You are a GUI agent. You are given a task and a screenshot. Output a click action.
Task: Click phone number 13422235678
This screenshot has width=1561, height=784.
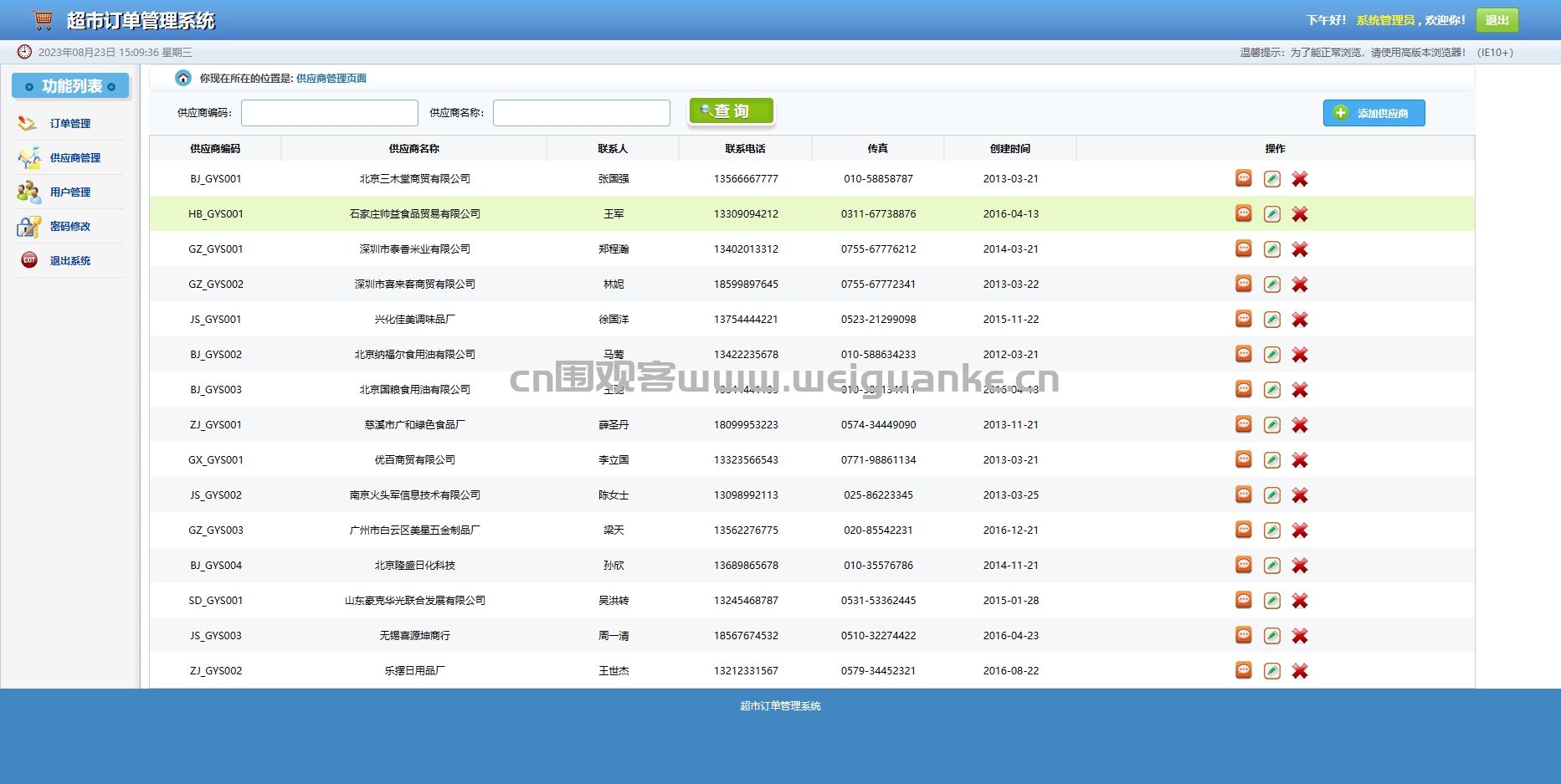coord(746,355)
